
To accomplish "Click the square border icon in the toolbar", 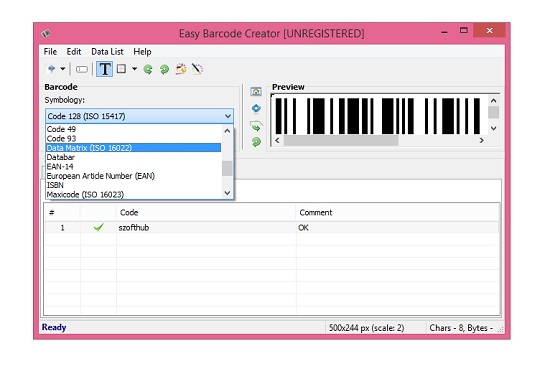I will coord(121,69).
